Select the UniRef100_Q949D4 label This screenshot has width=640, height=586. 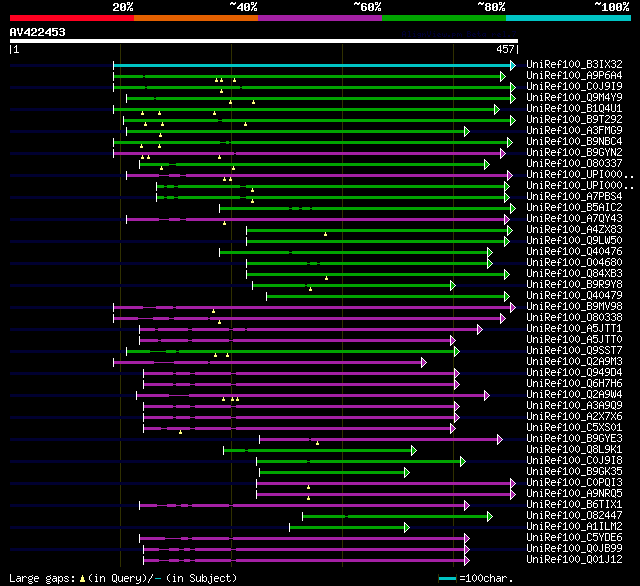pyautogui.click(x=574, y=373)
